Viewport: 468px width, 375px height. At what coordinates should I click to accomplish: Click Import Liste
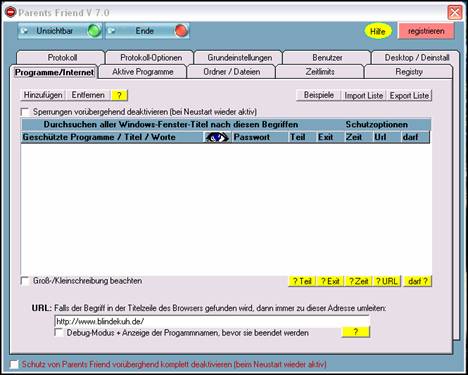pos(364,95)
